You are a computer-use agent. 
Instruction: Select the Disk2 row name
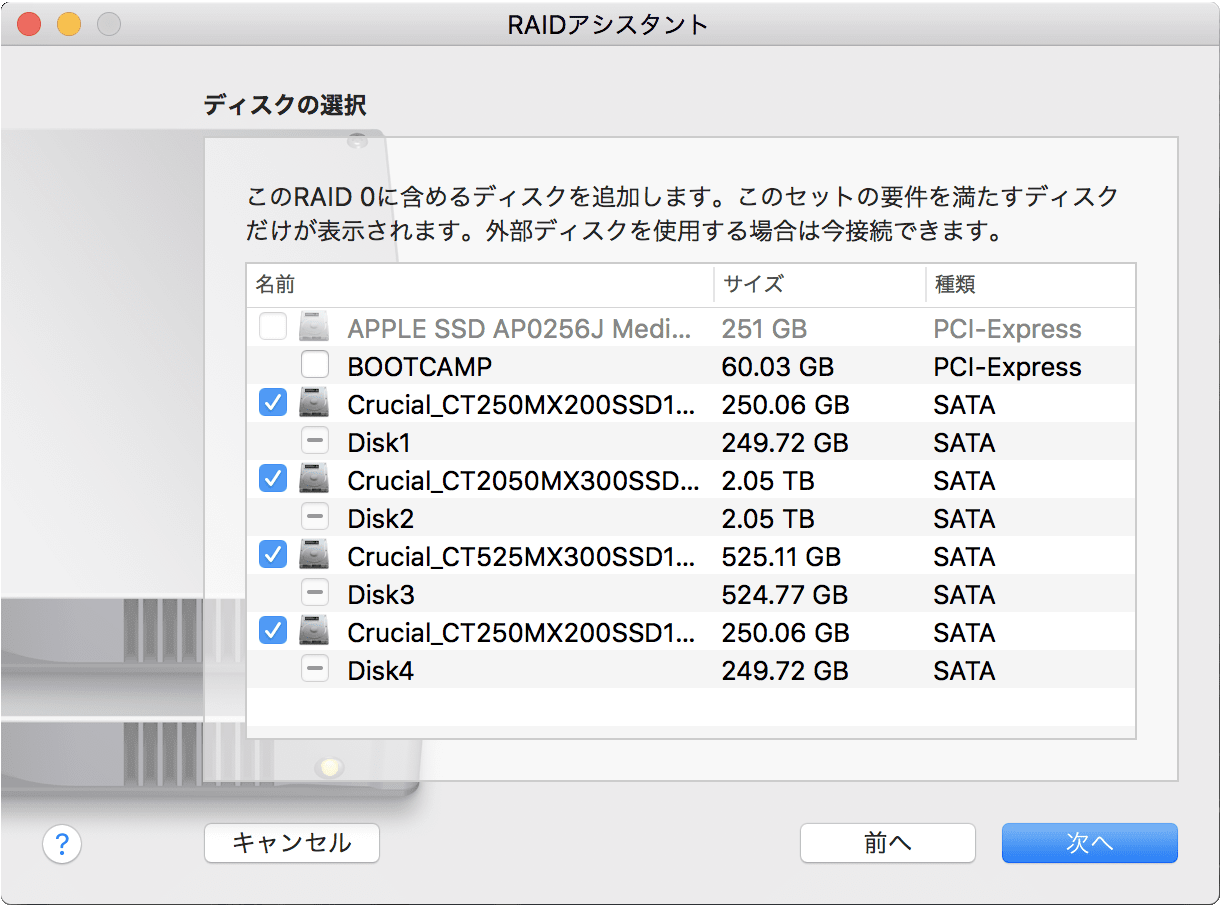pos(380,519)
